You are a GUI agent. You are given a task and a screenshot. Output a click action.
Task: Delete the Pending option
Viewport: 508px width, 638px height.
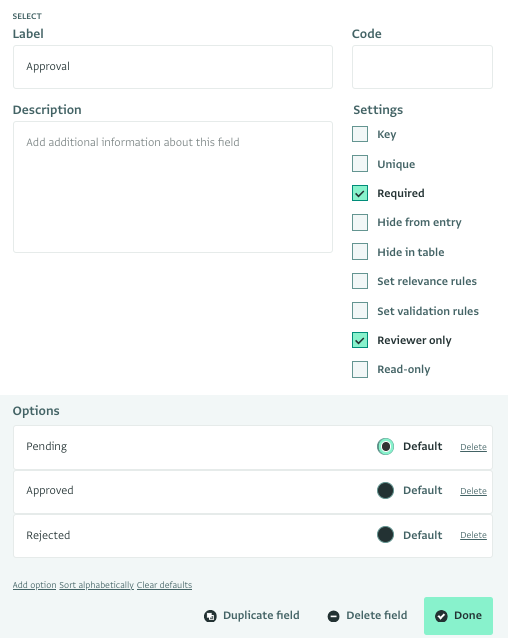[x=473, y=447]
